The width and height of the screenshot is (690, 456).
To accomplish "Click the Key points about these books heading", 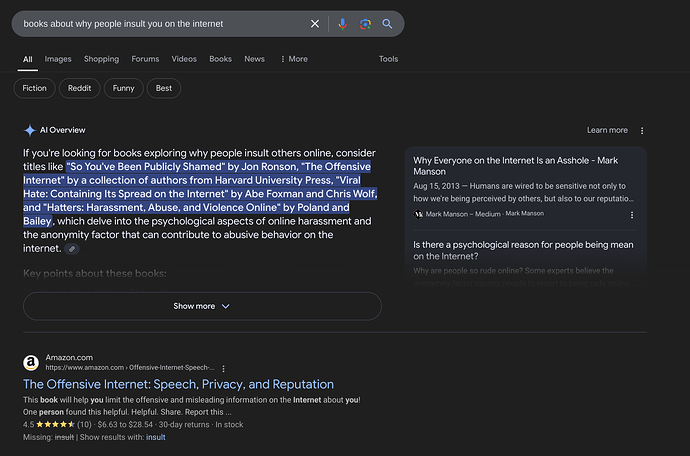I will [95, 273].
